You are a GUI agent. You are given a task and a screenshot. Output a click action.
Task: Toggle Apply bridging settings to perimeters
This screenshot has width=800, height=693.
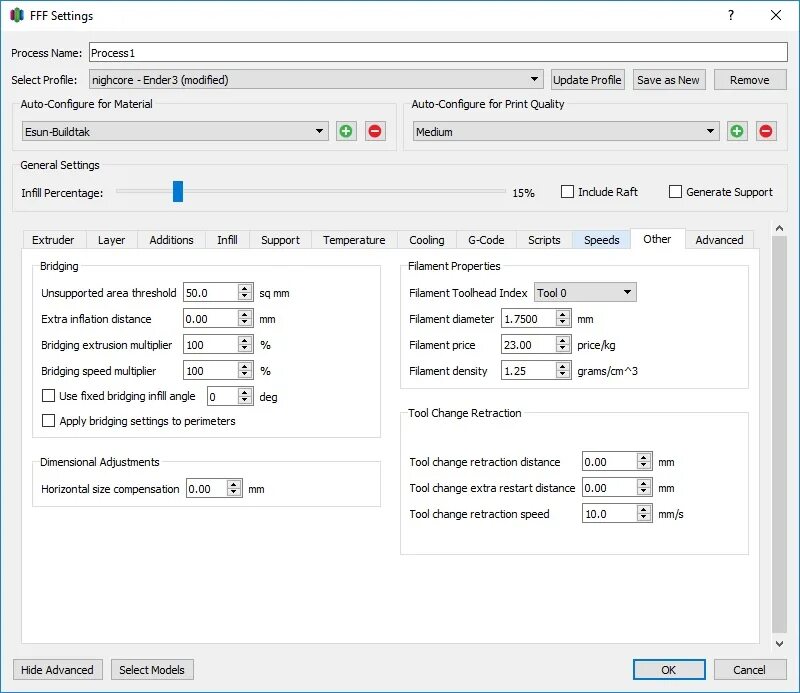[x=48, y=420]
